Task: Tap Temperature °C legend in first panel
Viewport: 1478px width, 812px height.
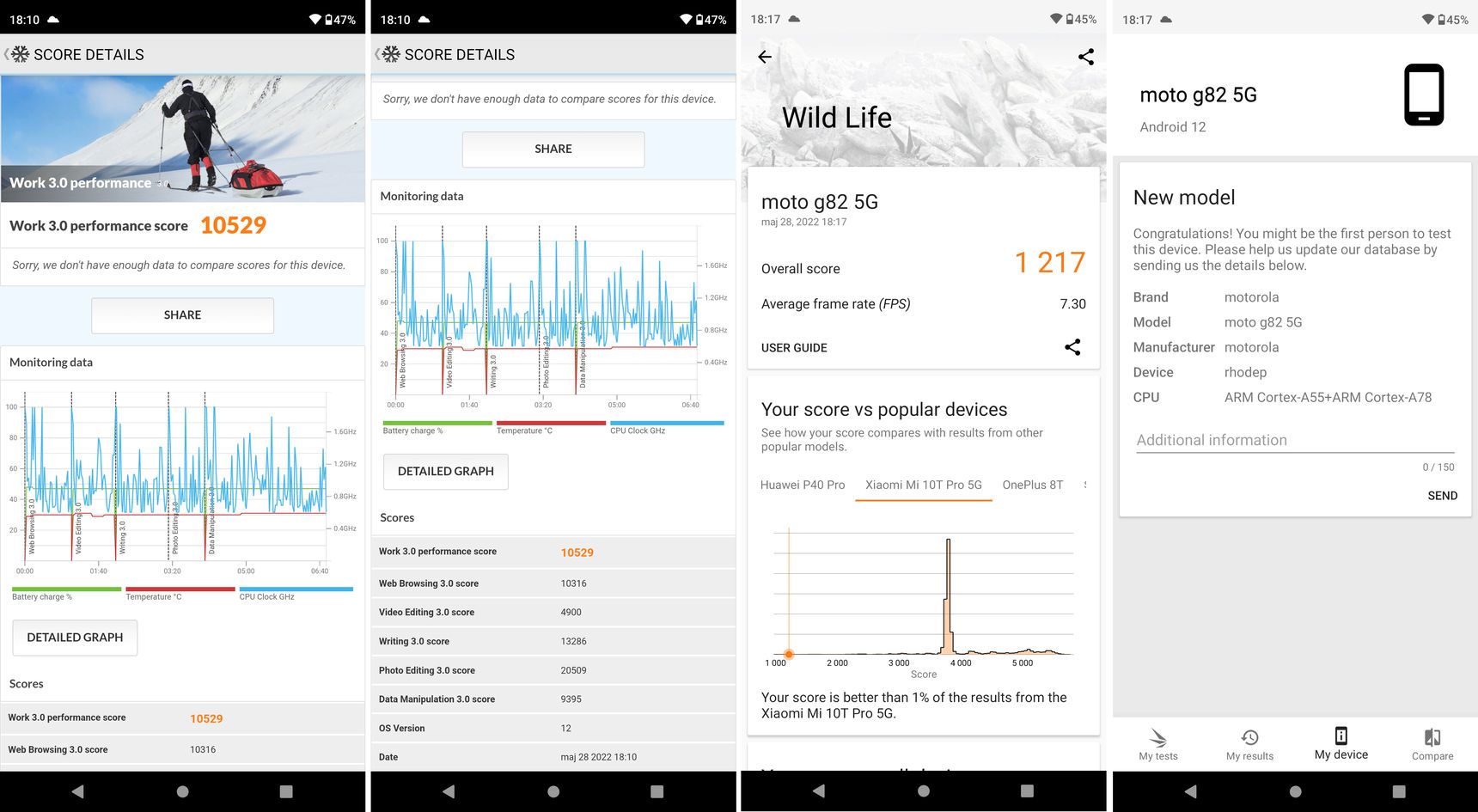Action: coord(180,594)
